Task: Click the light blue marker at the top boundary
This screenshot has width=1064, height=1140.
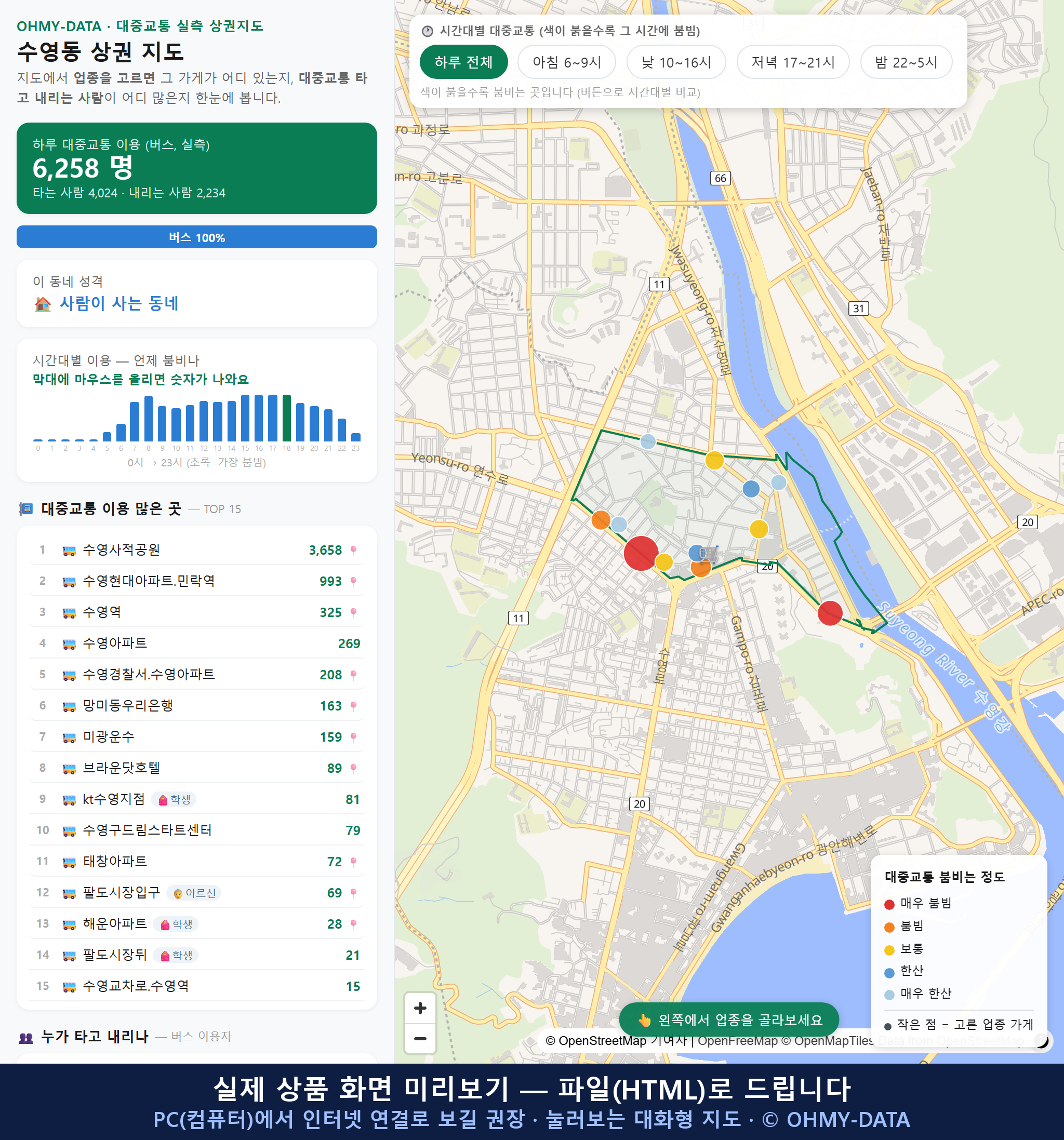Action: point(647,441)
